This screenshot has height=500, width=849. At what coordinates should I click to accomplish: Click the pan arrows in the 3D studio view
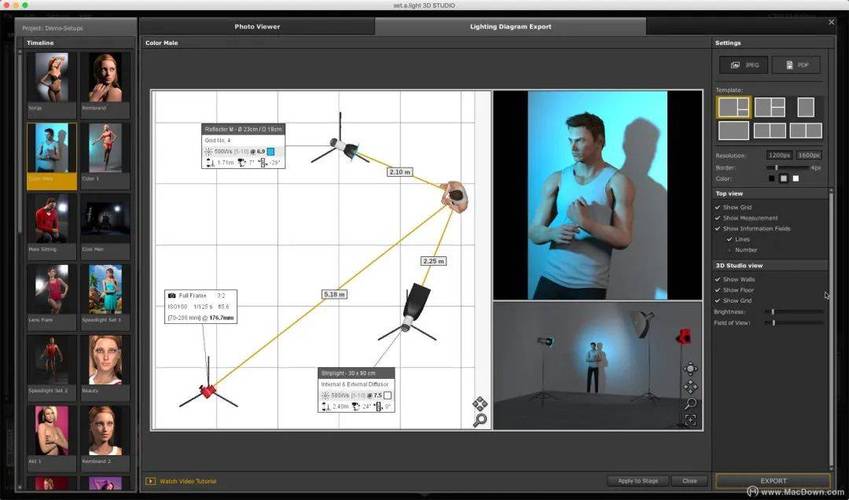tap(690, 387)
